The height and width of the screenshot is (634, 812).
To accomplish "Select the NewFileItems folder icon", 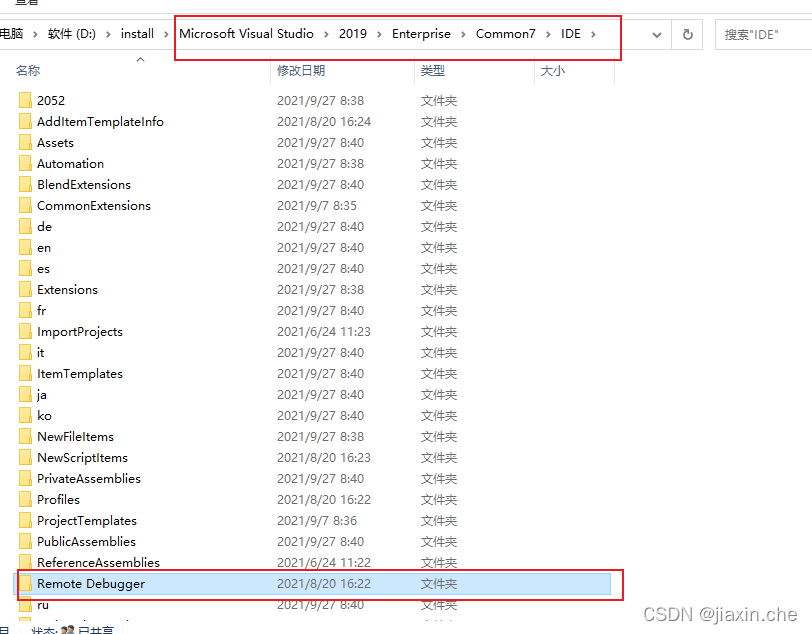I will coord(25,436).
